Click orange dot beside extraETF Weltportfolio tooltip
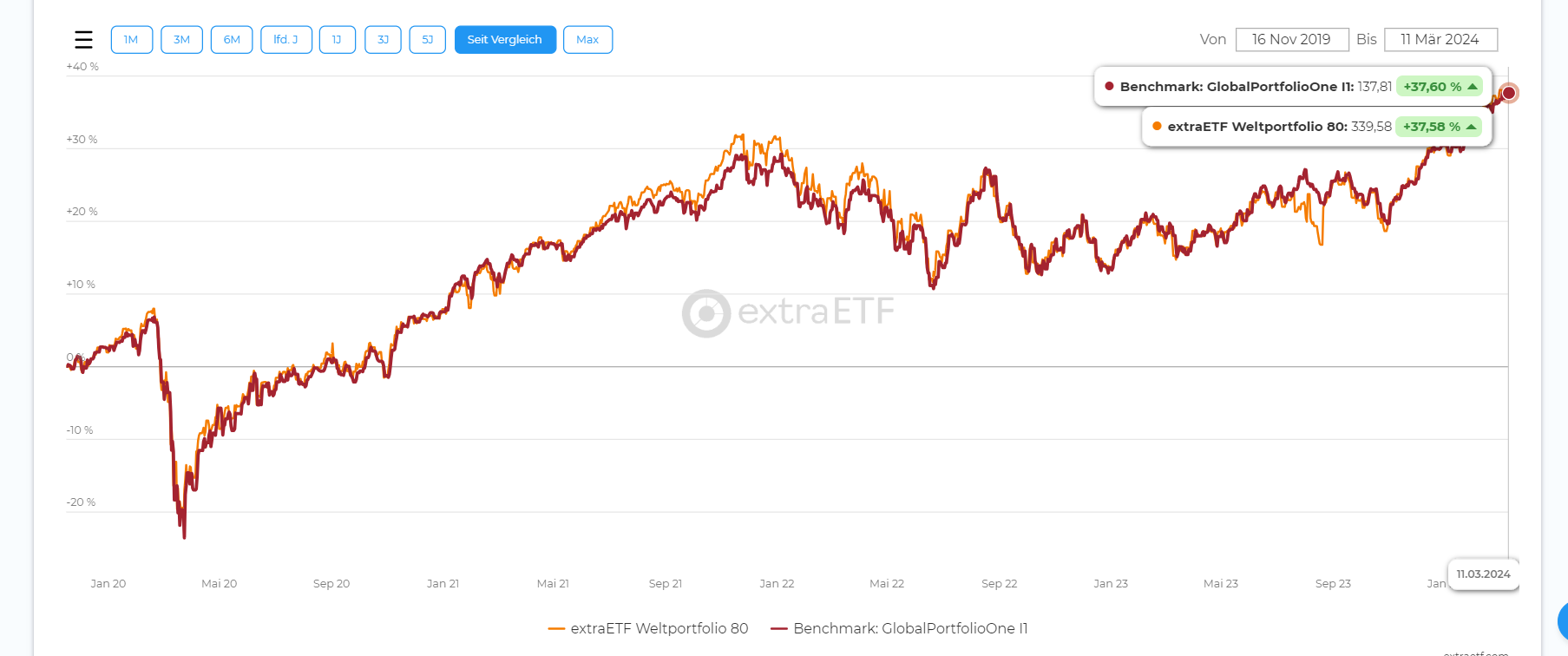1568x656 pixels. tap(1157, 127)
